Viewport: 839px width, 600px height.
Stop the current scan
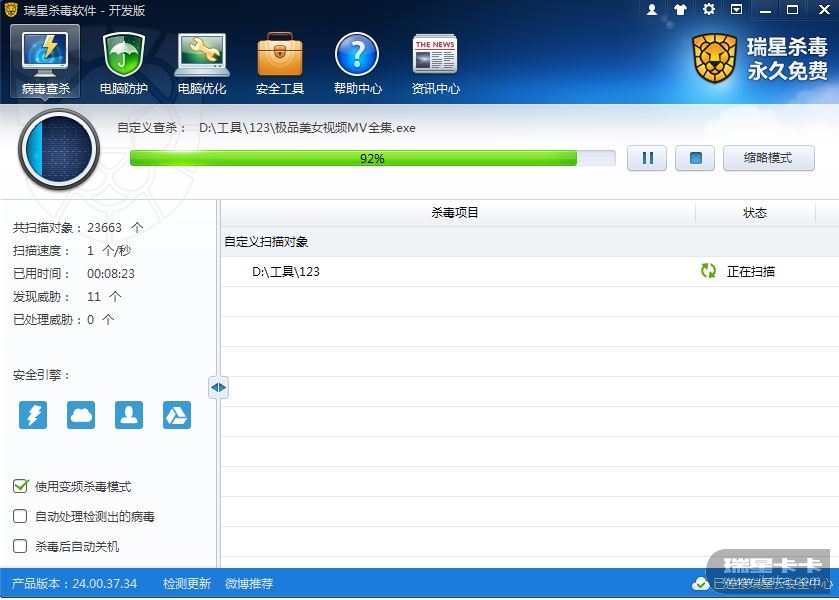pyautogui.click(x=695, y=158)
